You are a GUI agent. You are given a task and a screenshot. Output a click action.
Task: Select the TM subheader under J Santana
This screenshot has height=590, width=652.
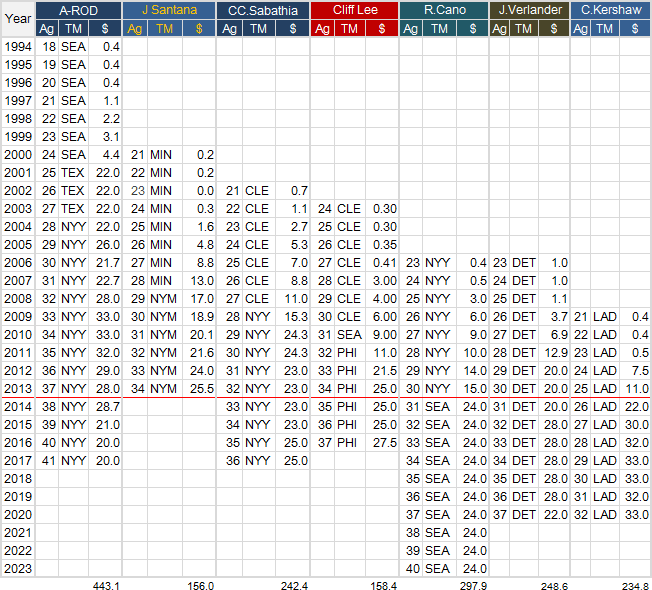(165, 29)
